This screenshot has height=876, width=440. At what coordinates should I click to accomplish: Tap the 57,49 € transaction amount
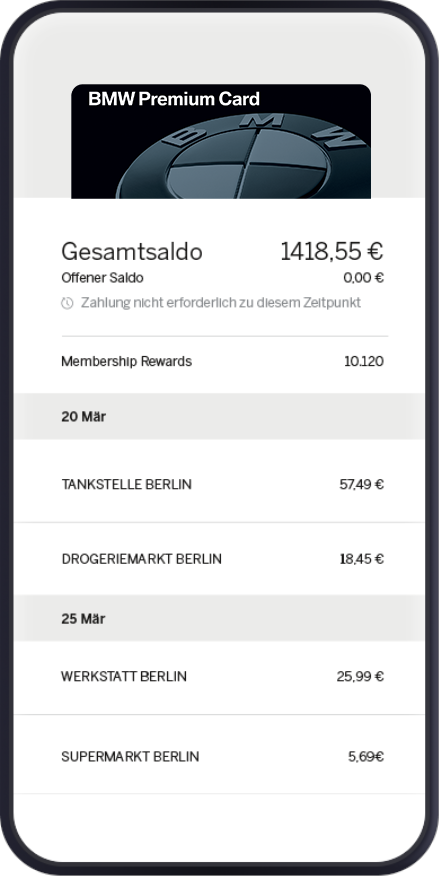362,484
